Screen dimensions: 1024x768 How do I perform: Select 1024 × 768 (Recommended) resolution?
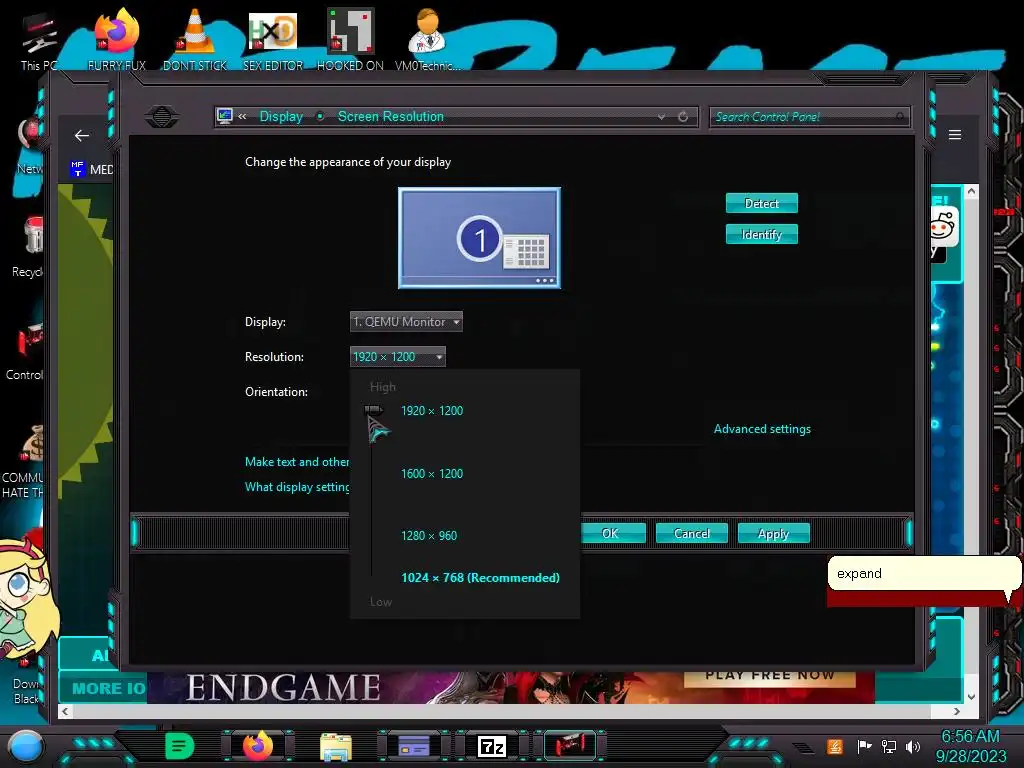480,577
